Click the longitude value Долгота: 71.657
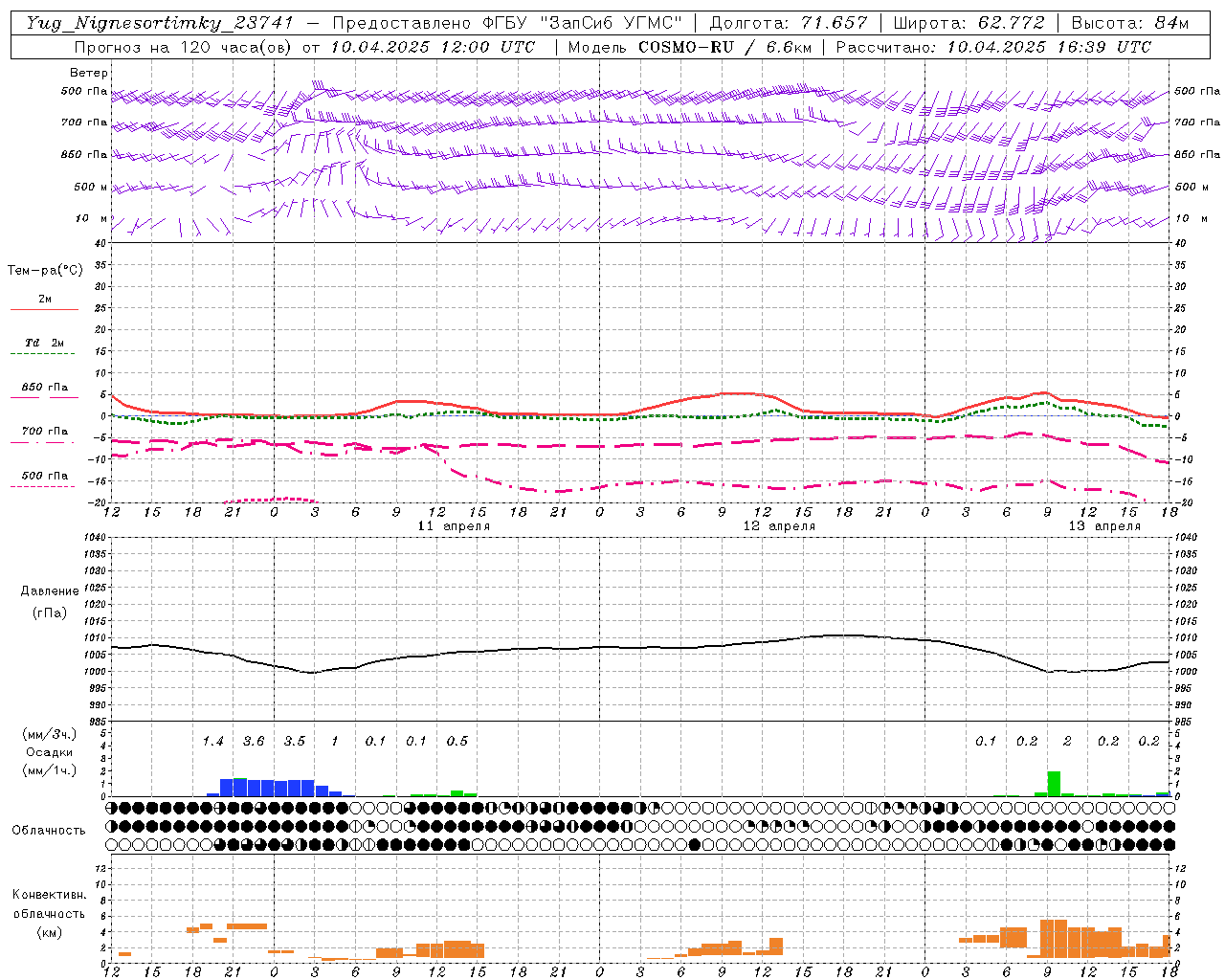 tap(789, 23)
